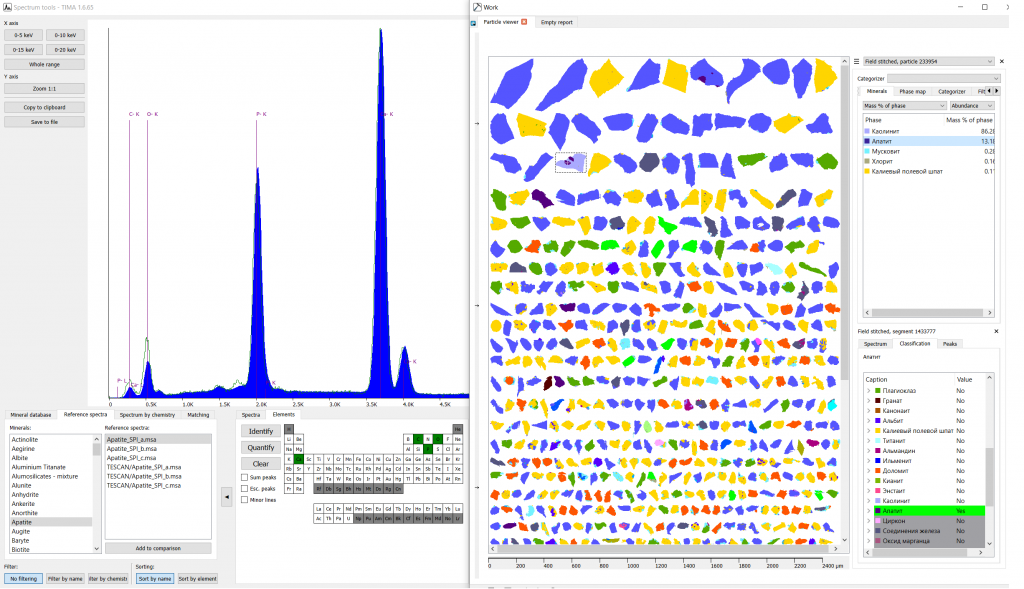Open the Peaks tab
Image resolution: width=1024 pixels, height=589 pixels.
pyautogui.click(x=949, y=343)
